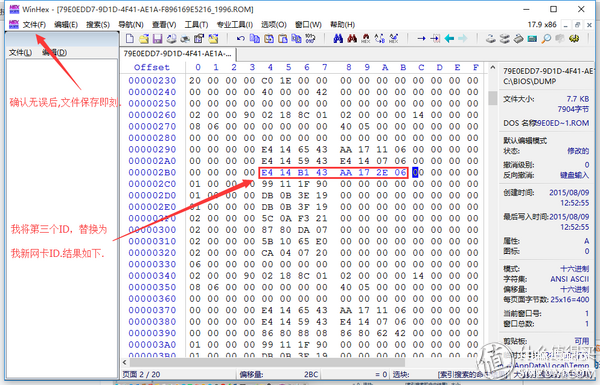Click the horizontal scrollbar left arrow
The height and width of the screenshot is (385, 600).
click(125, 362)
